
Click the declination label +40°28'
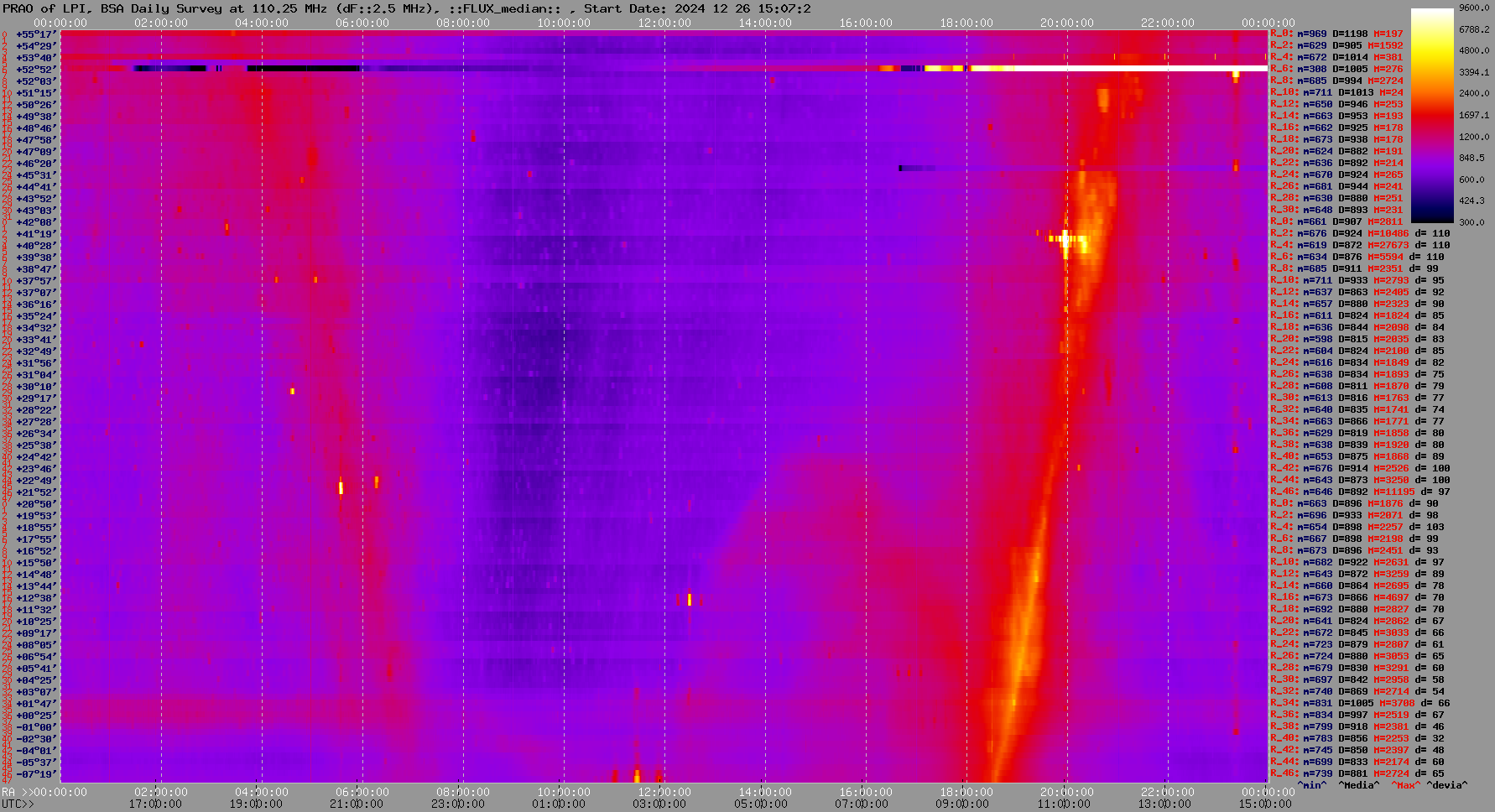35,246
